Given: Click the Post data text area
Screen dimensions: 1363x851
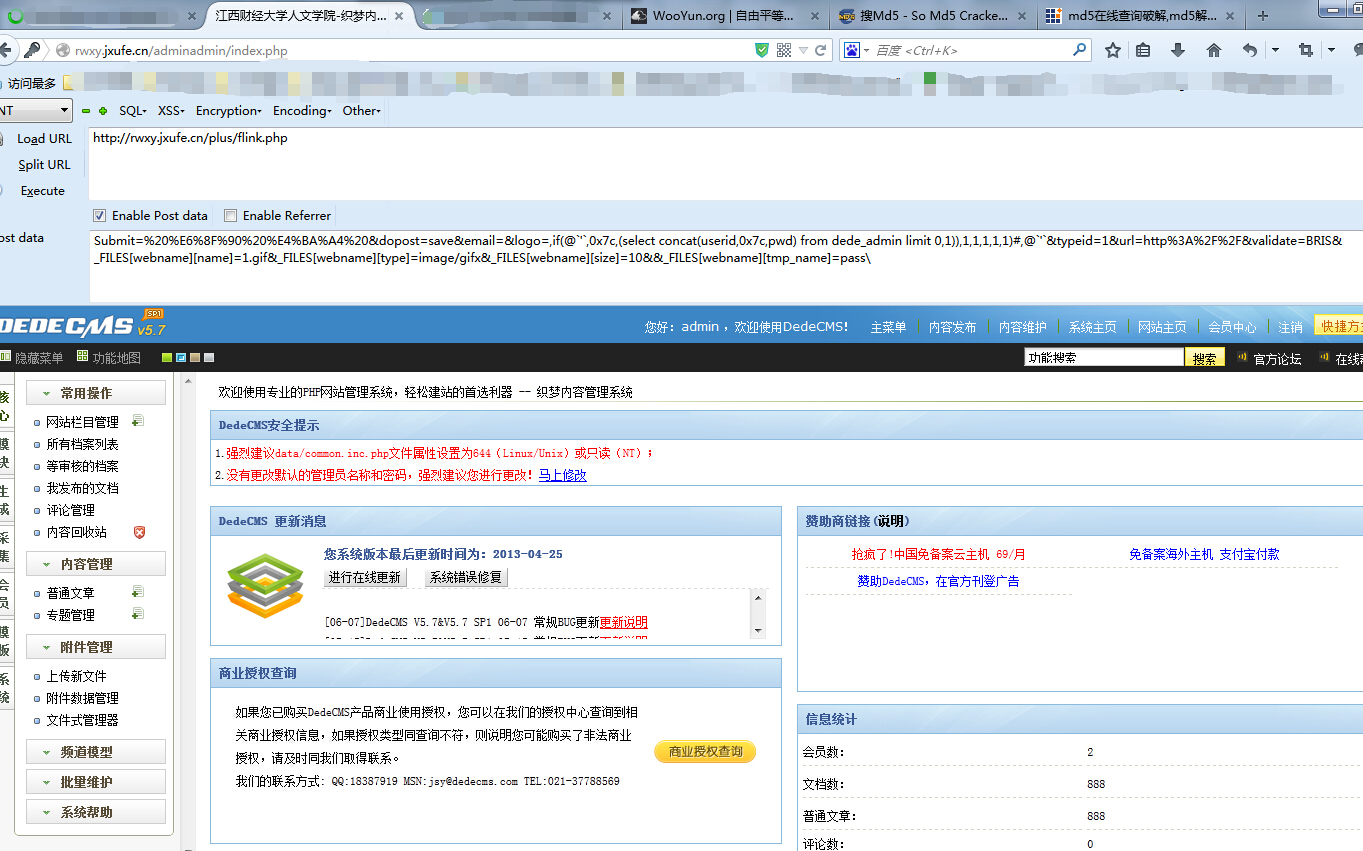Looking at the screenshot, I should click(x=725, y=265).
